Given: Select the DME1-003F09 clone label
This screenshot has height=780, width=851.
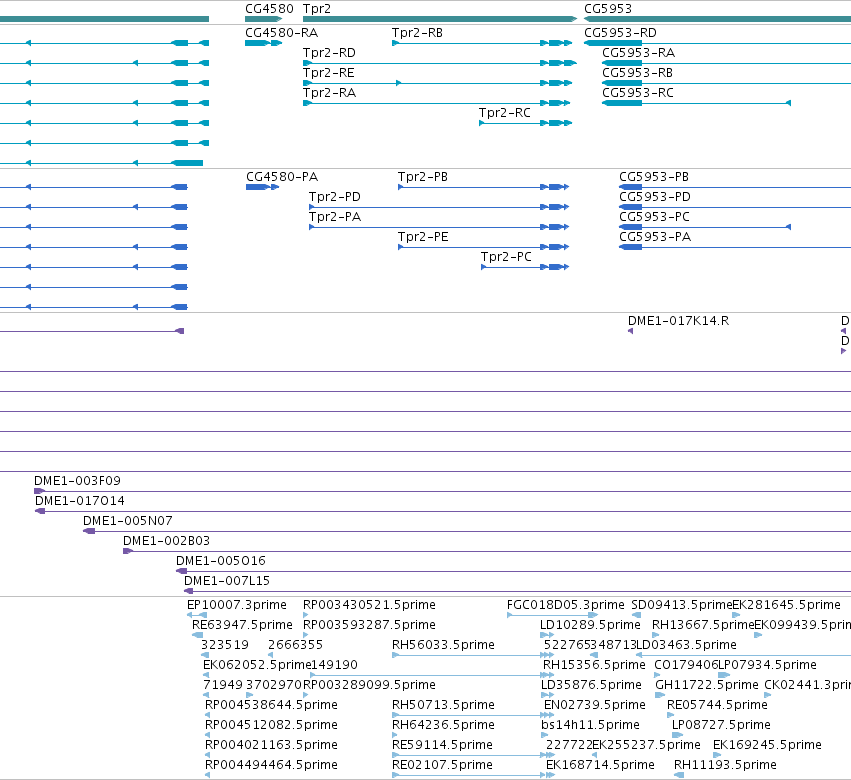Looking at the screenshot, I should pyautogui.click(x=78, y=481).
